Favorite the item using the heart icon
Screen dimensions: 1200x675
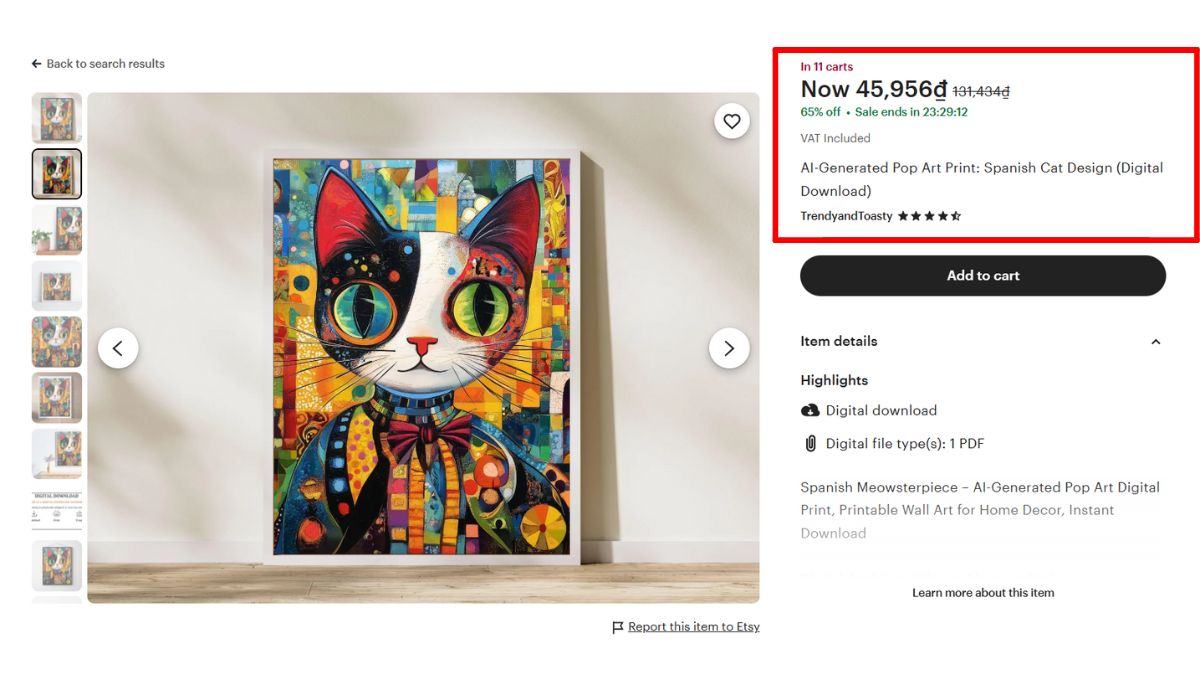tap(732, 120)
